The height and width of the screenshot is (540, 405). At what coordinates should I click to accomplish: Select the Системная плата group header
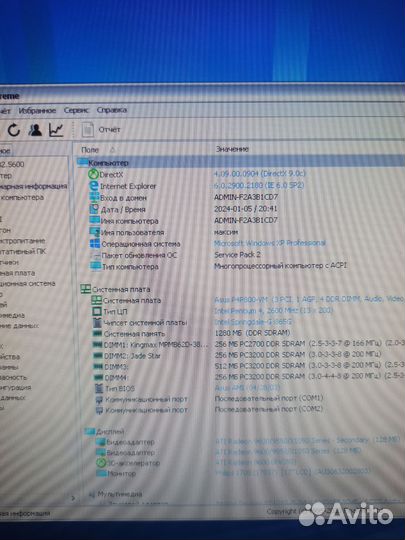click(x=115, y=289)
